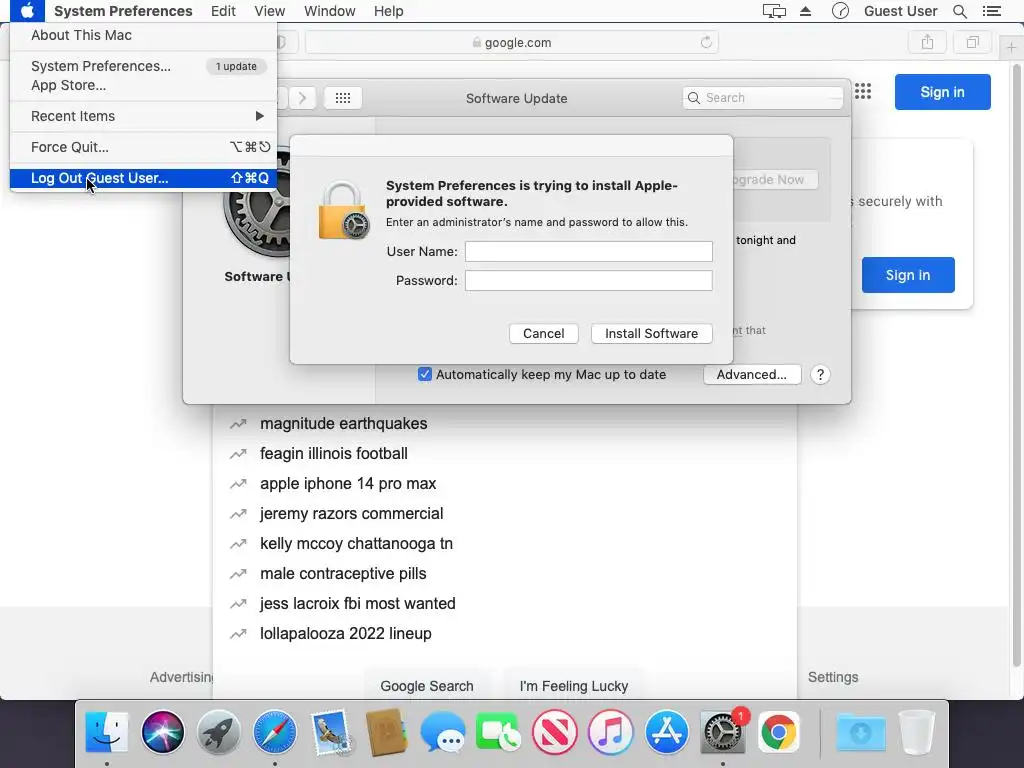Open Guest User menu in menu bar
This screenshot has width=1024, height=768.
(x=901, y=11)
